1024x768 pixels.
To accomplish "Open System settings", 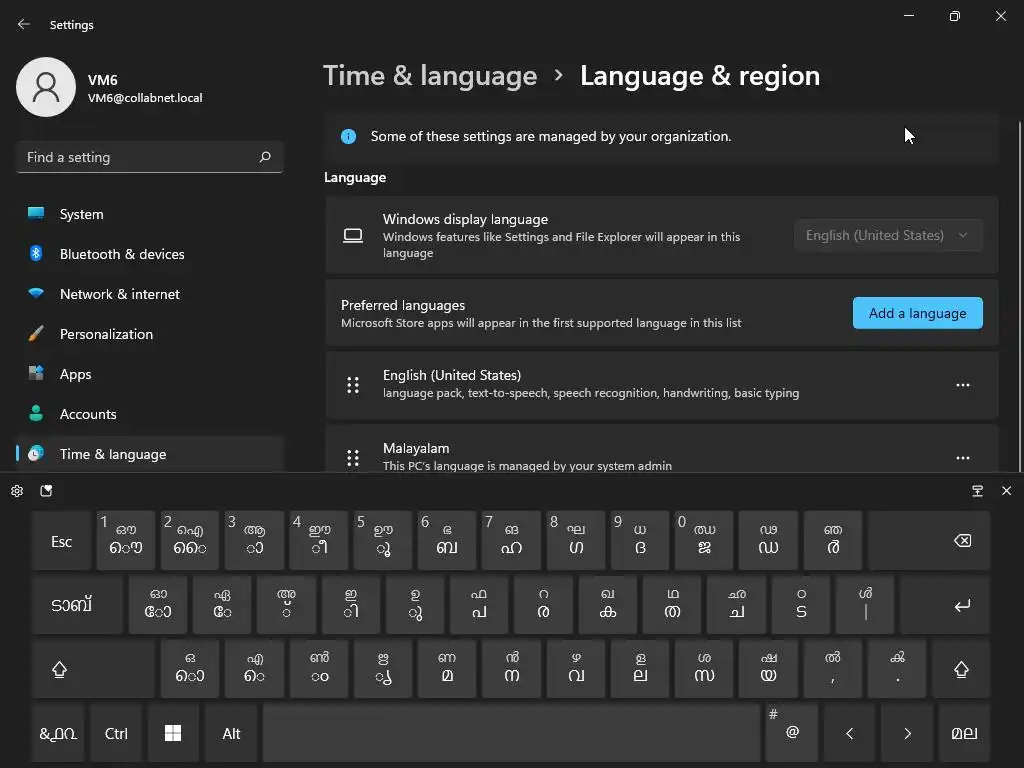I will 150,214.
